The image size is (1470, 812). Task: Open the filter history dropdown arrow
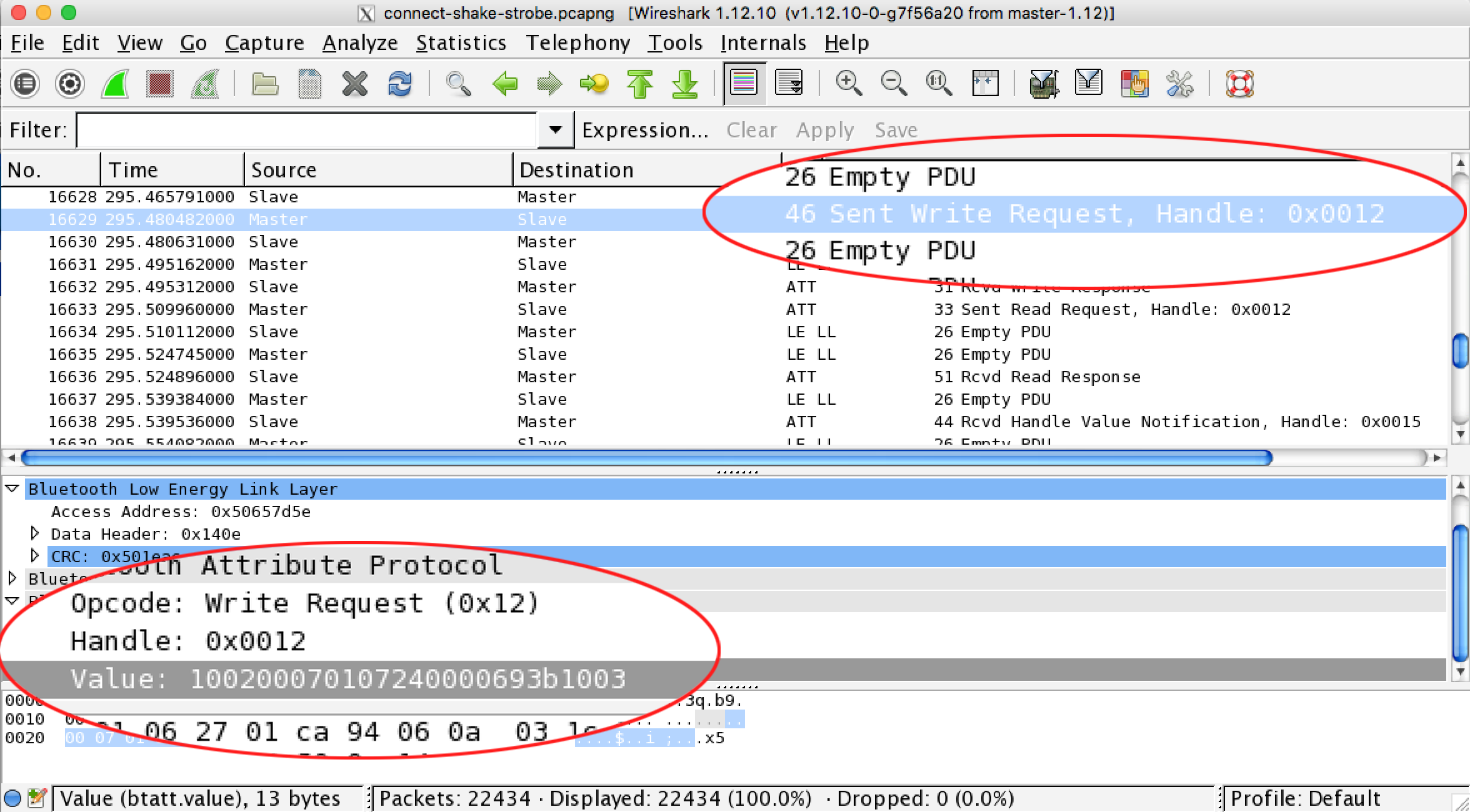pos(555,130)
